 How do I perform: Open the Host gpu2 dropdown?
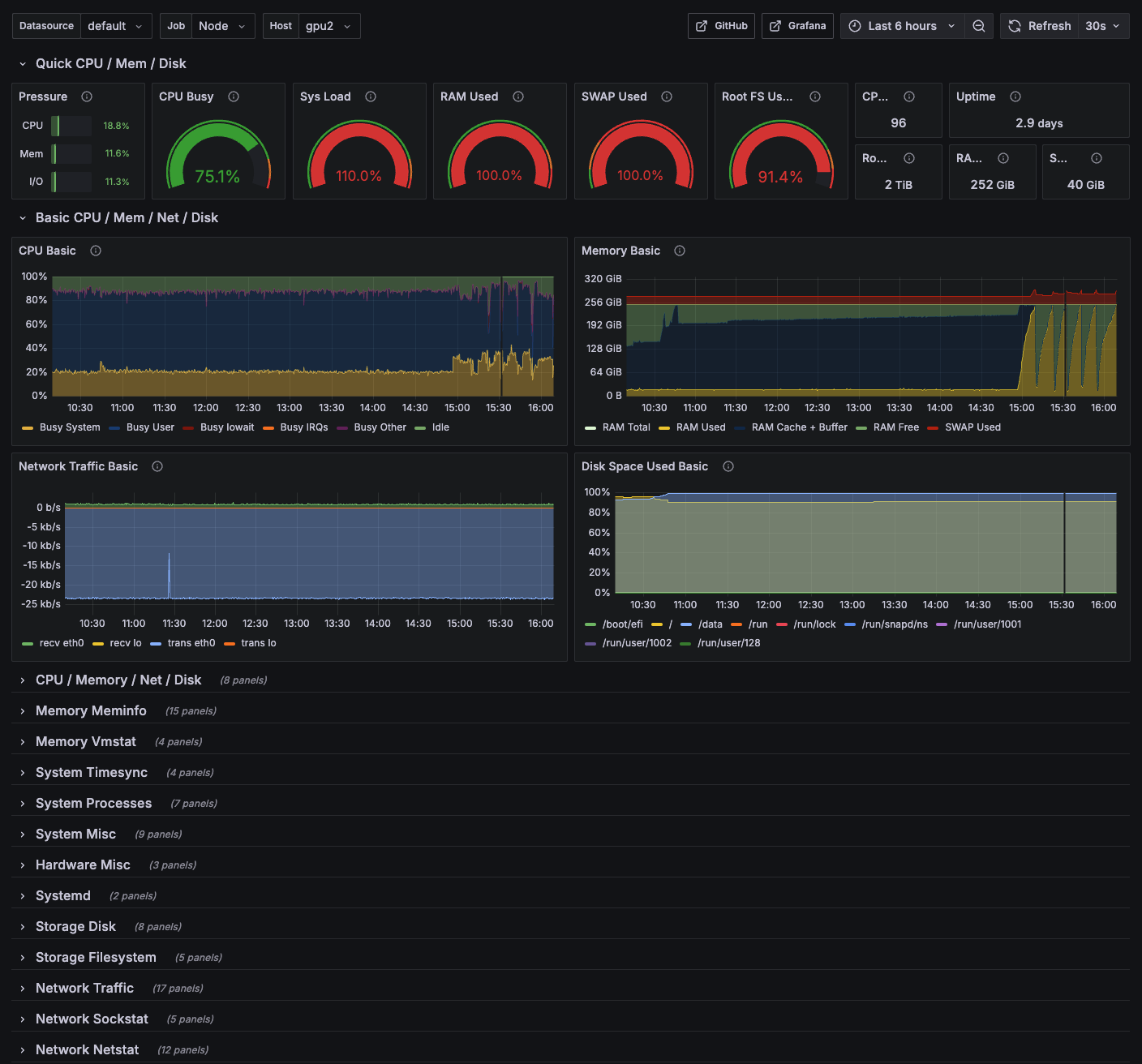[x=329, y=26]
